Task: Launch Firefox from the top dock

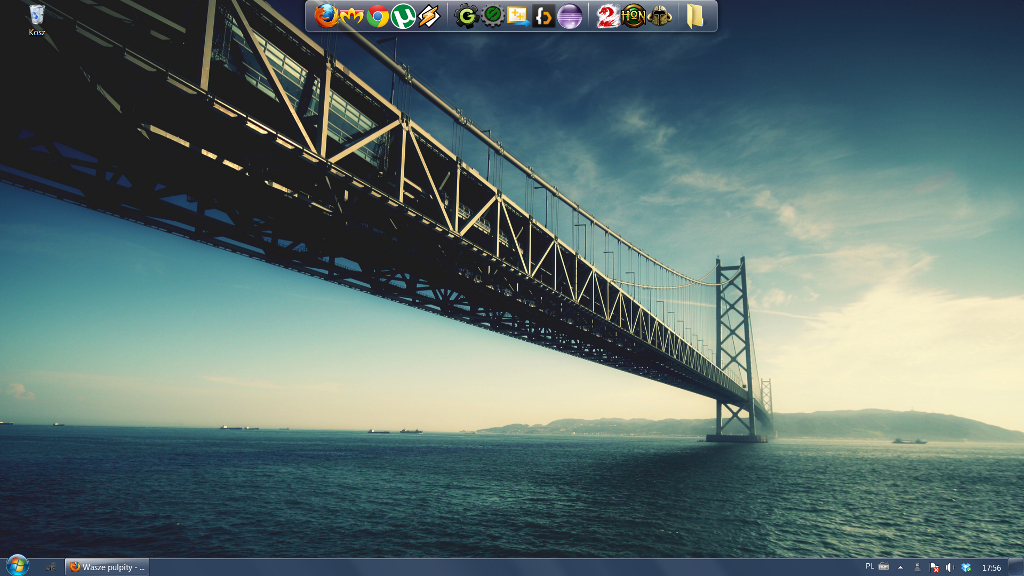Action: 326,16
